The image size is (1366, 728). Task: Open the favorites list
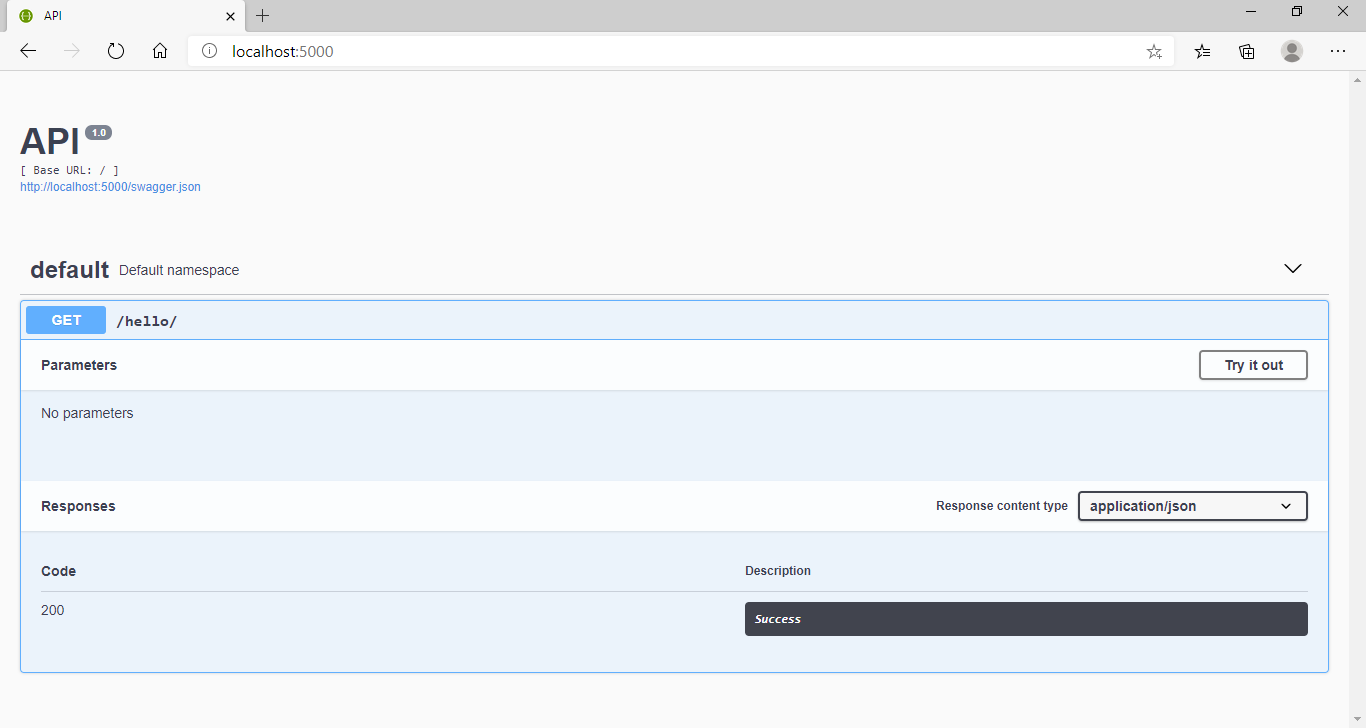click(1203, 51)
